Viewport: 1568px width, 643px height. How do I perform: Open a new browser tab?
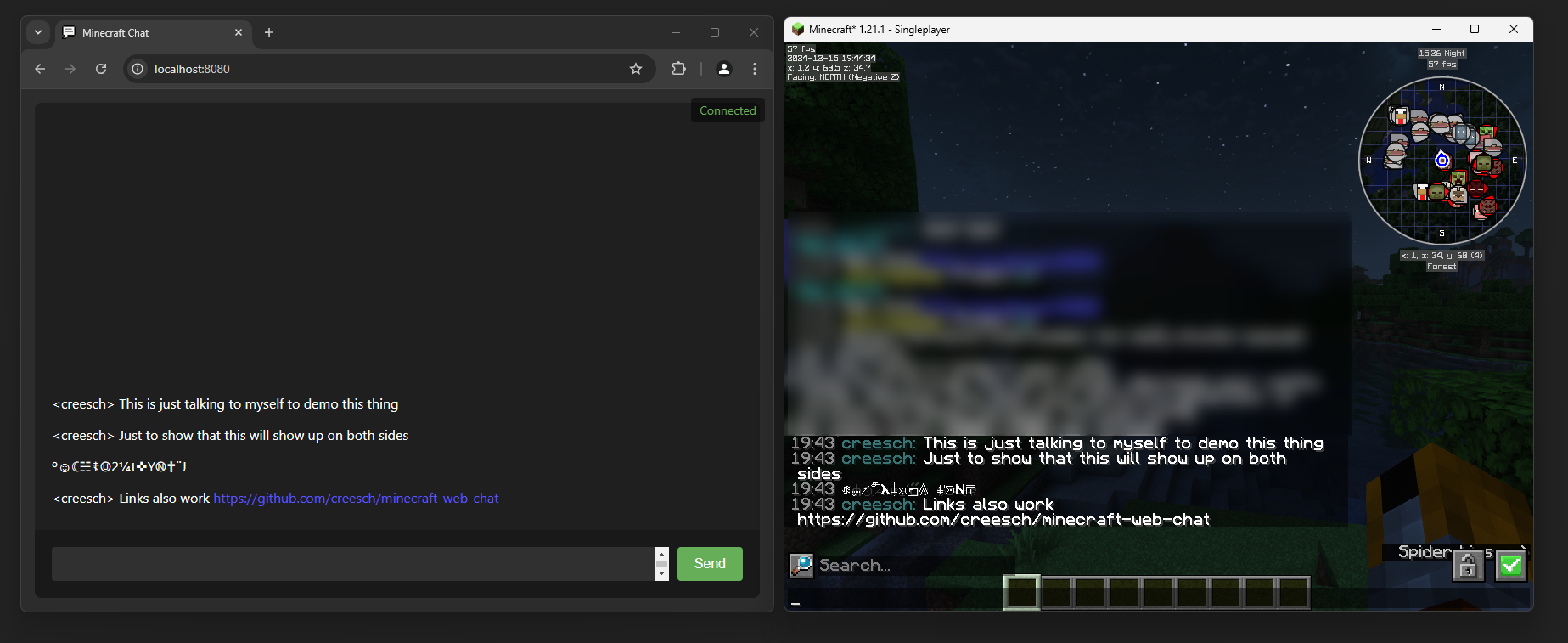[x=269, y=32]
